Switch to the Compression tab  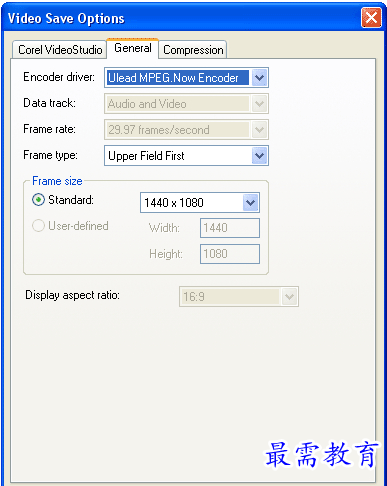click(193, 50)
